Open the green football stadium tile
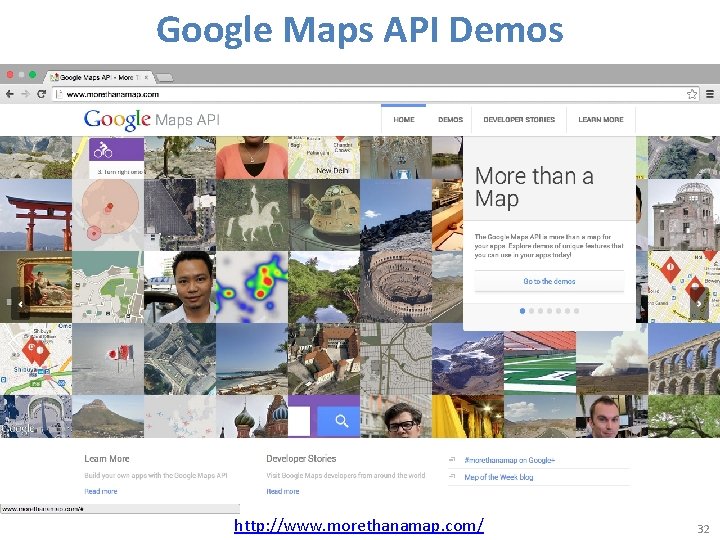 540,362
